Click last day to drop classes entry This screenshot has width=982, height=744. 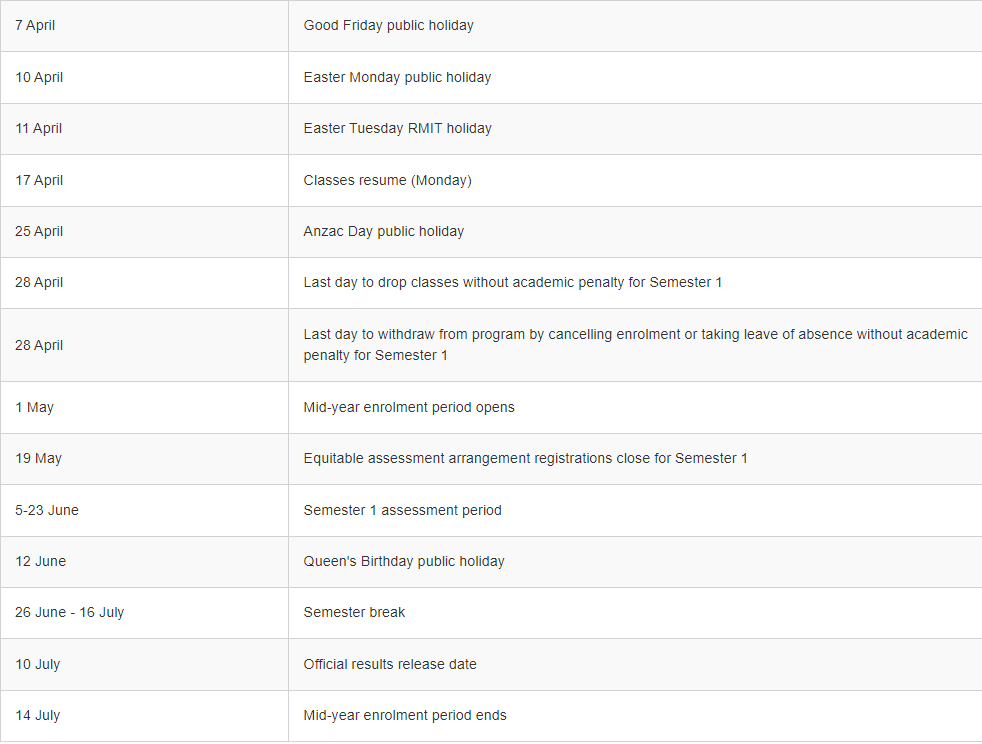coord(512,282)
